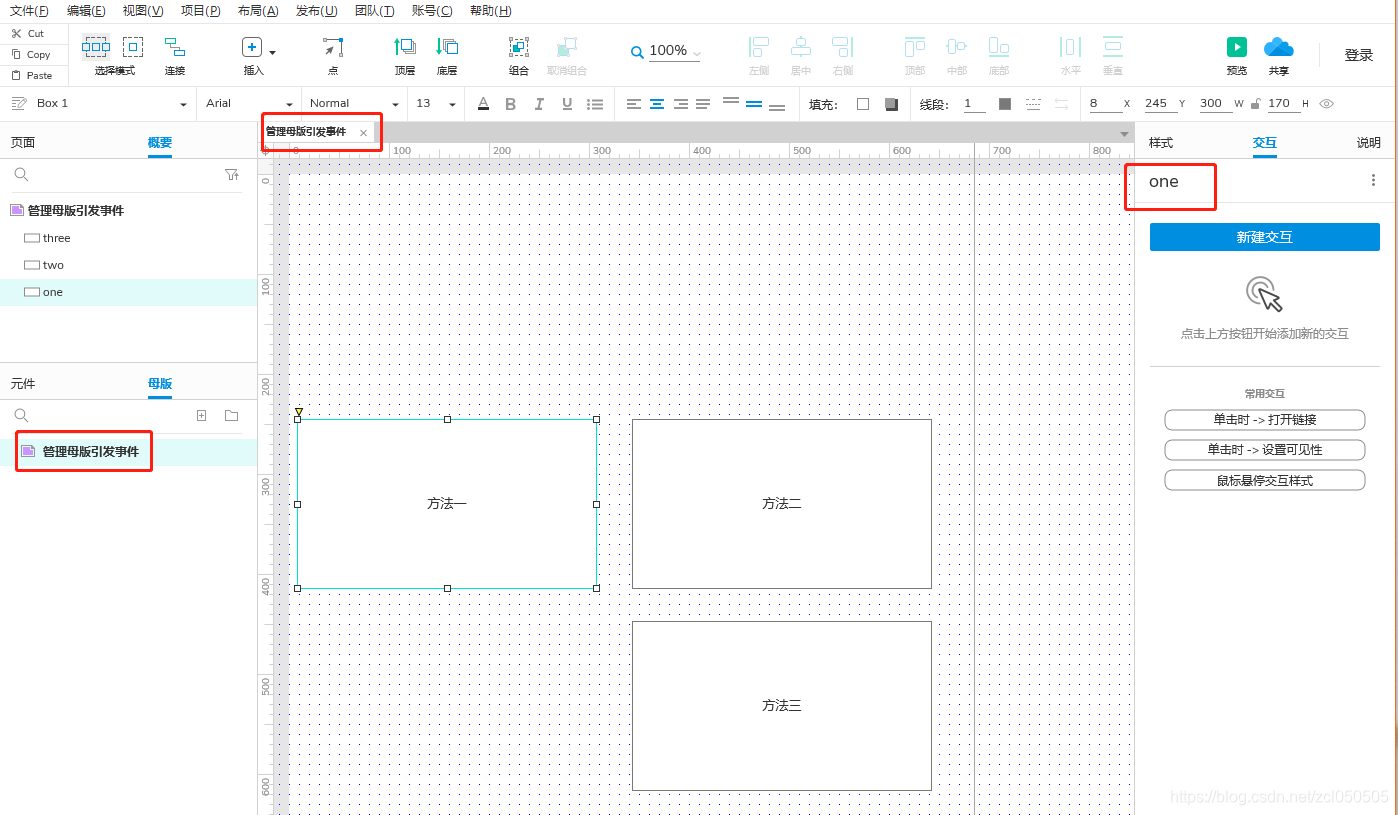
Task: Click the line color swatch
Action: [1005, 104]
